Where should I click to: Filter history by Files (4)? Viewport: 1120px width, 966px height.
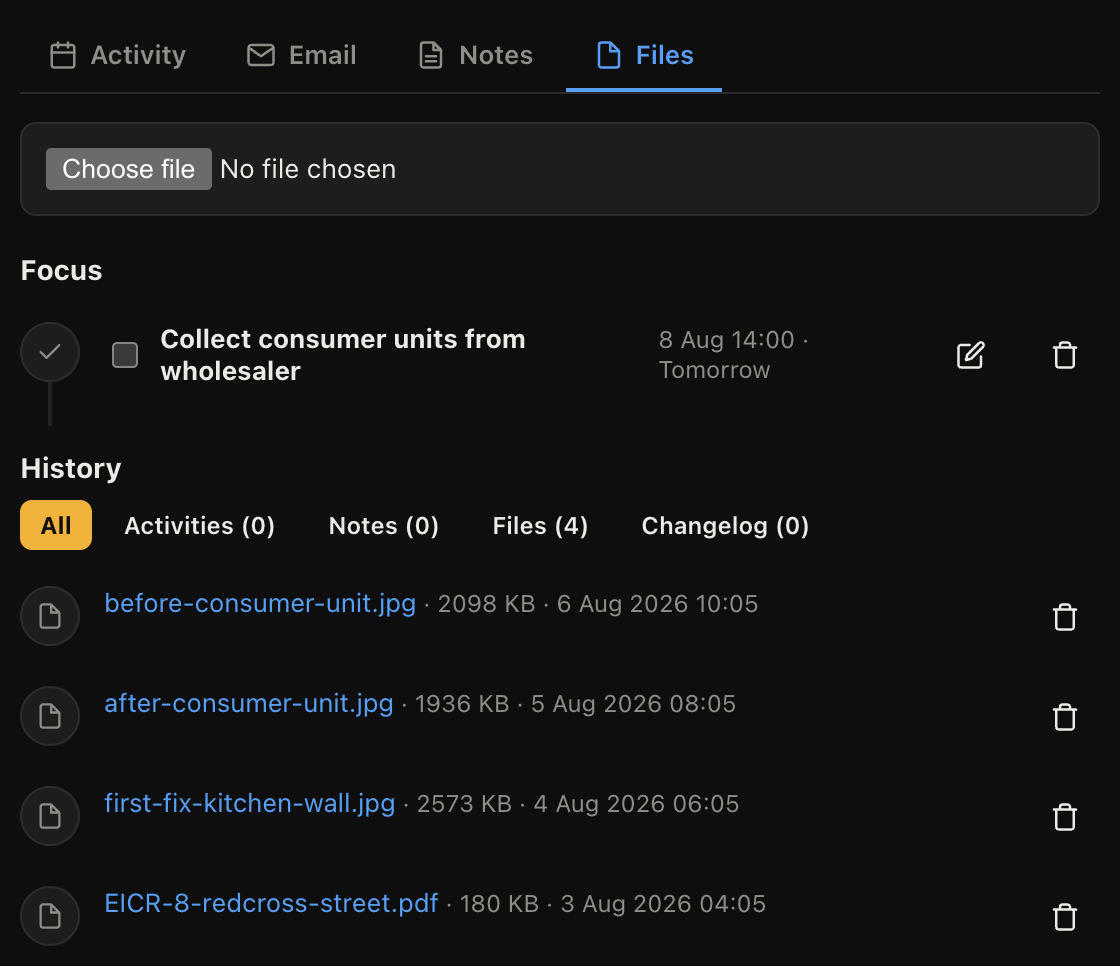(540, 525)
